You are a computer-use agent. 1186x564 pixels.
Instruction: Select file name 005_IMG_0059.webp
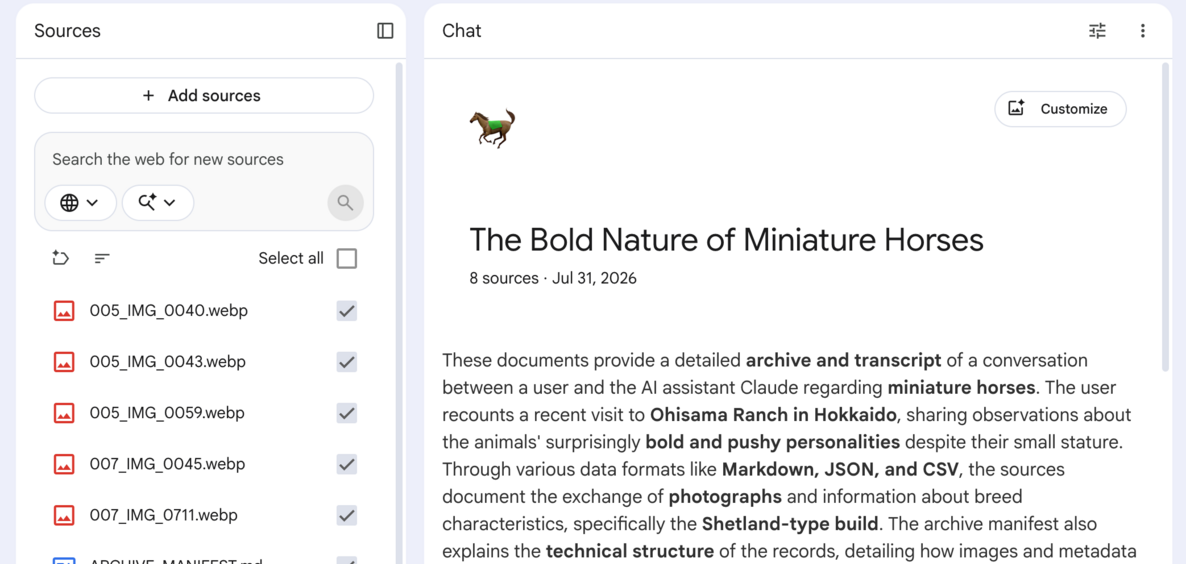pos(168,414)
